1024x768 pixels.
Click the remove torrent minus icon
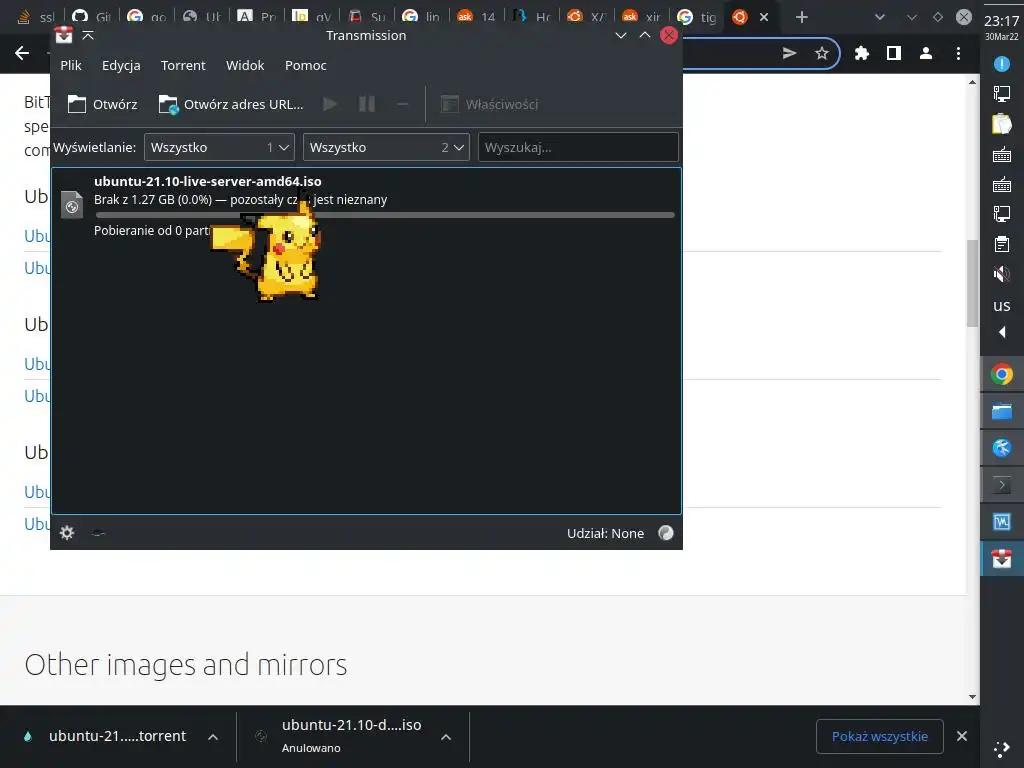(x=402, y=104)
